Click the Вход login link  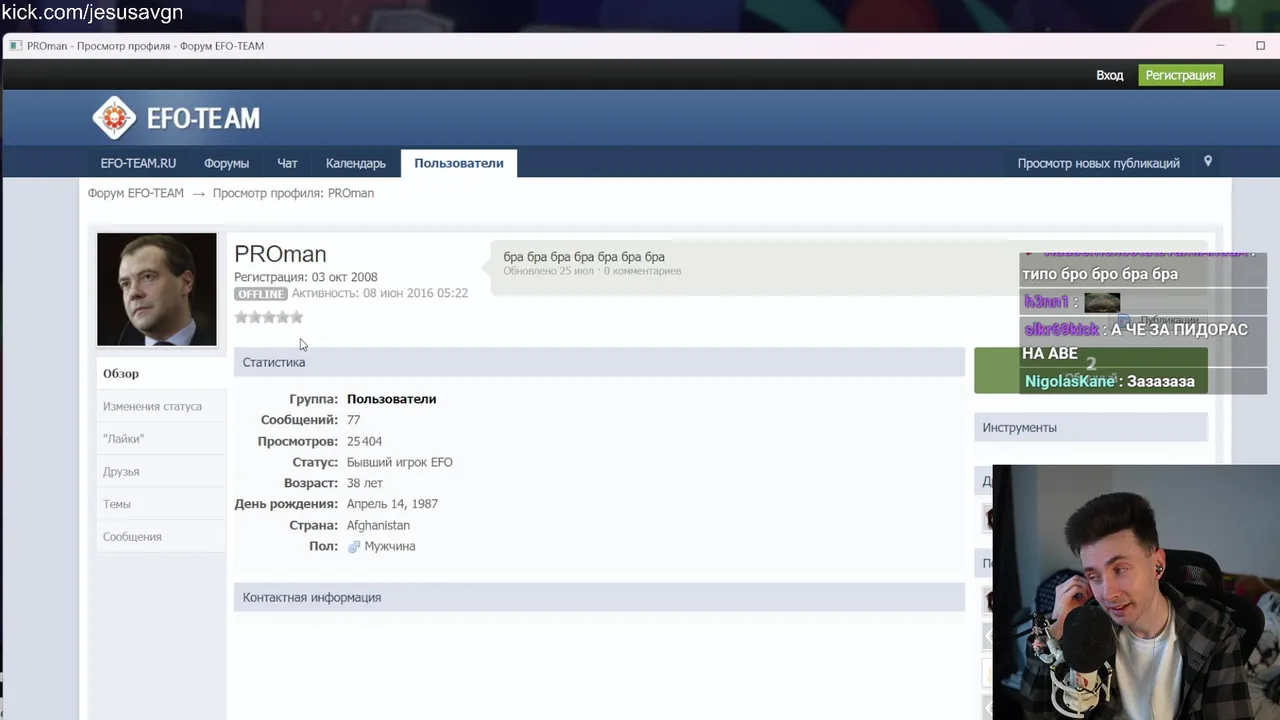click(x=1109, y=75)
